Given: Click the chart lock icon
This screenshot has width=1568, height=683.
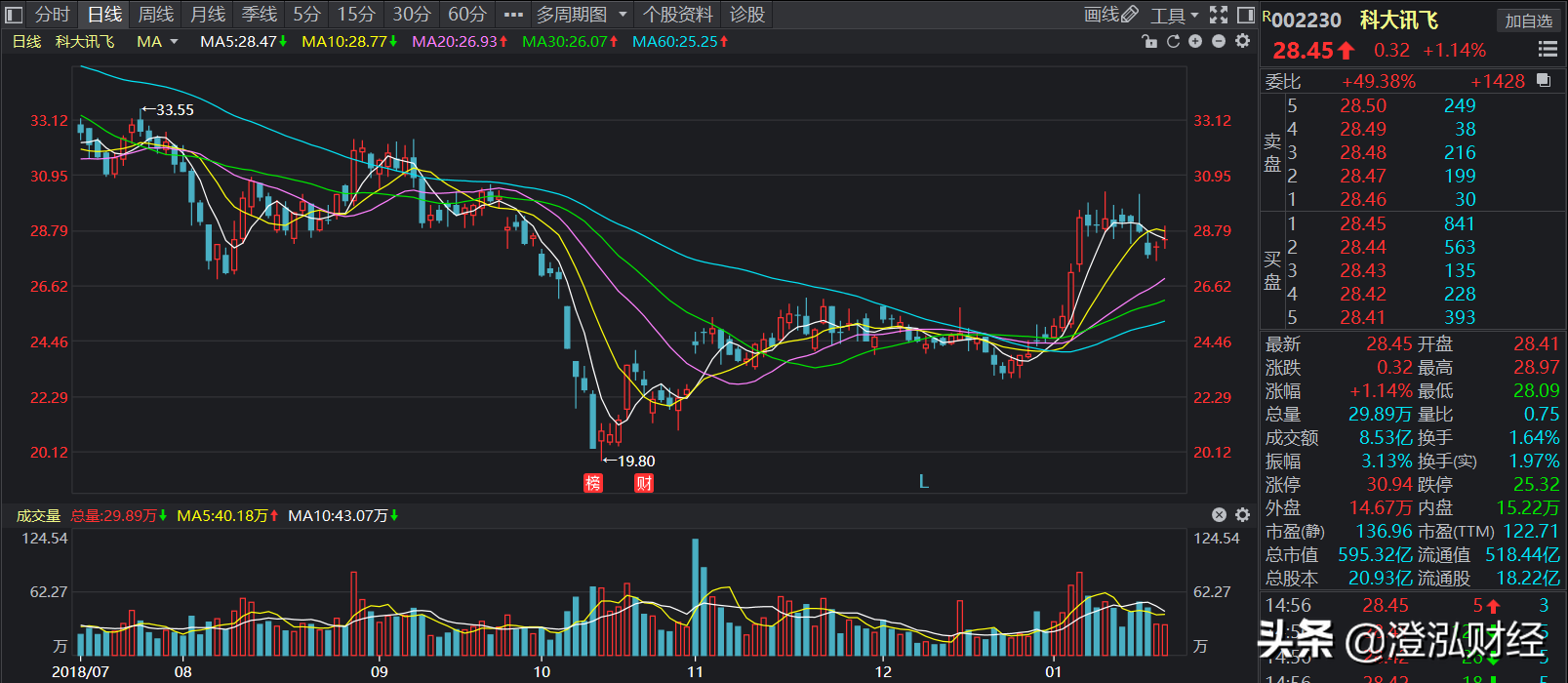Looking at the screenshot, I should [x=1149, y=41].
